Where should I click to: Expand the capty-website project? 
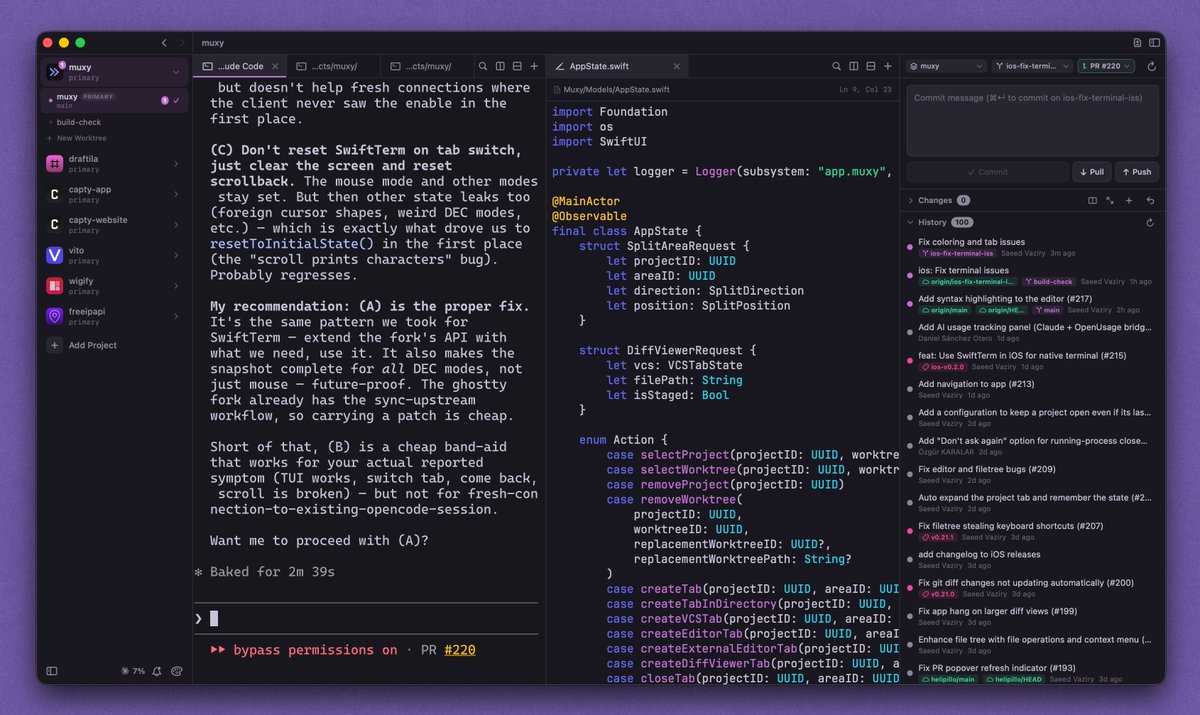tap(176, 224)
